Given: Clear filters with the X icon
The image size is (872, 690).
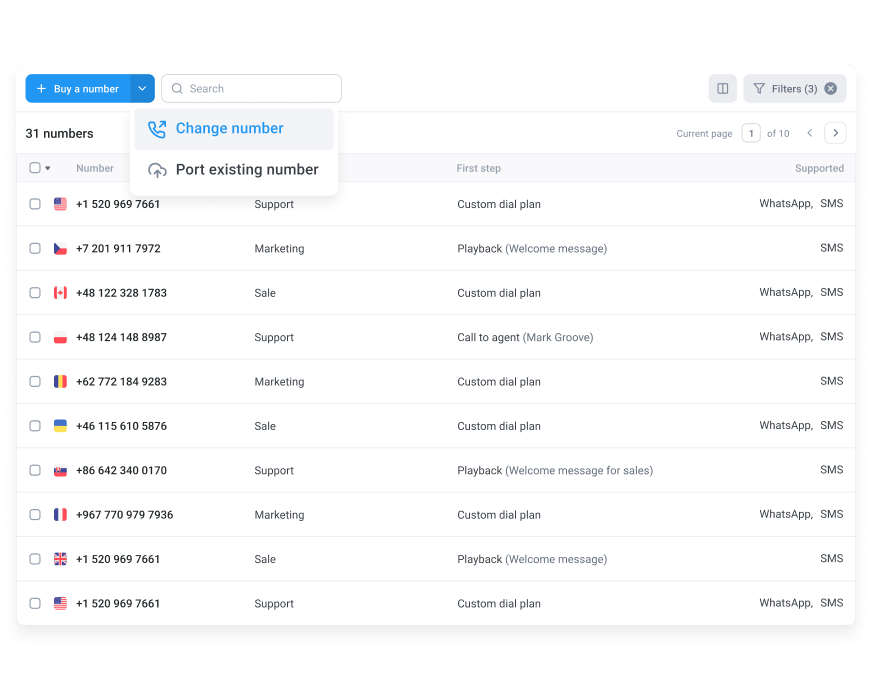Looking at the screenshot, I should 830,88.
